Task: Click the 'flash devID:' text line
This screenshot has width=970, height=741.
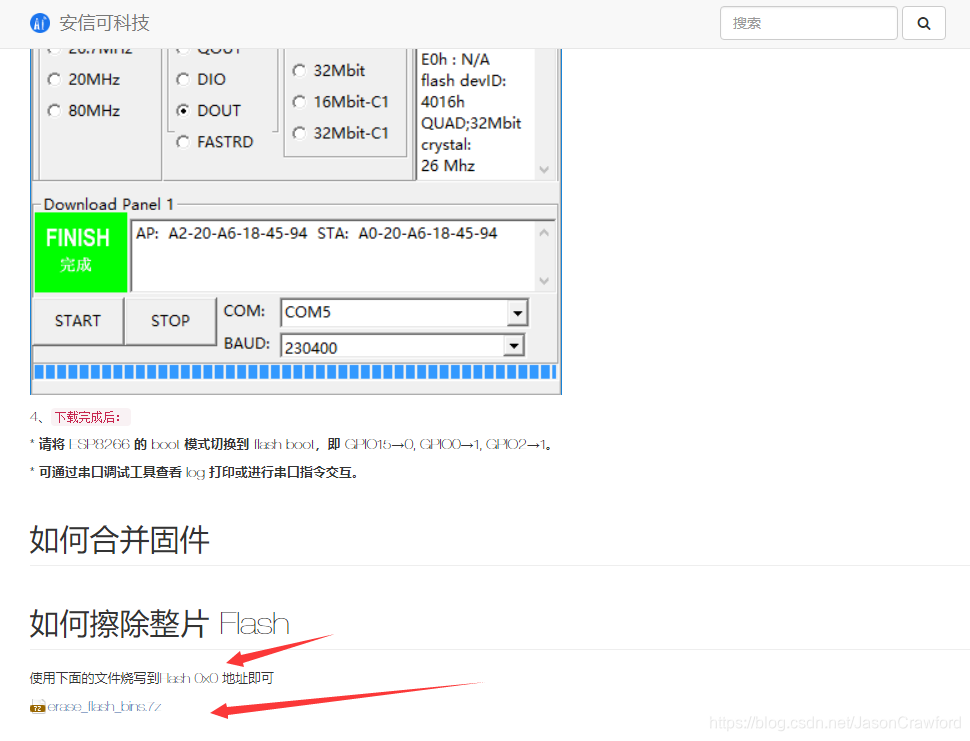Action: [464, 80]
